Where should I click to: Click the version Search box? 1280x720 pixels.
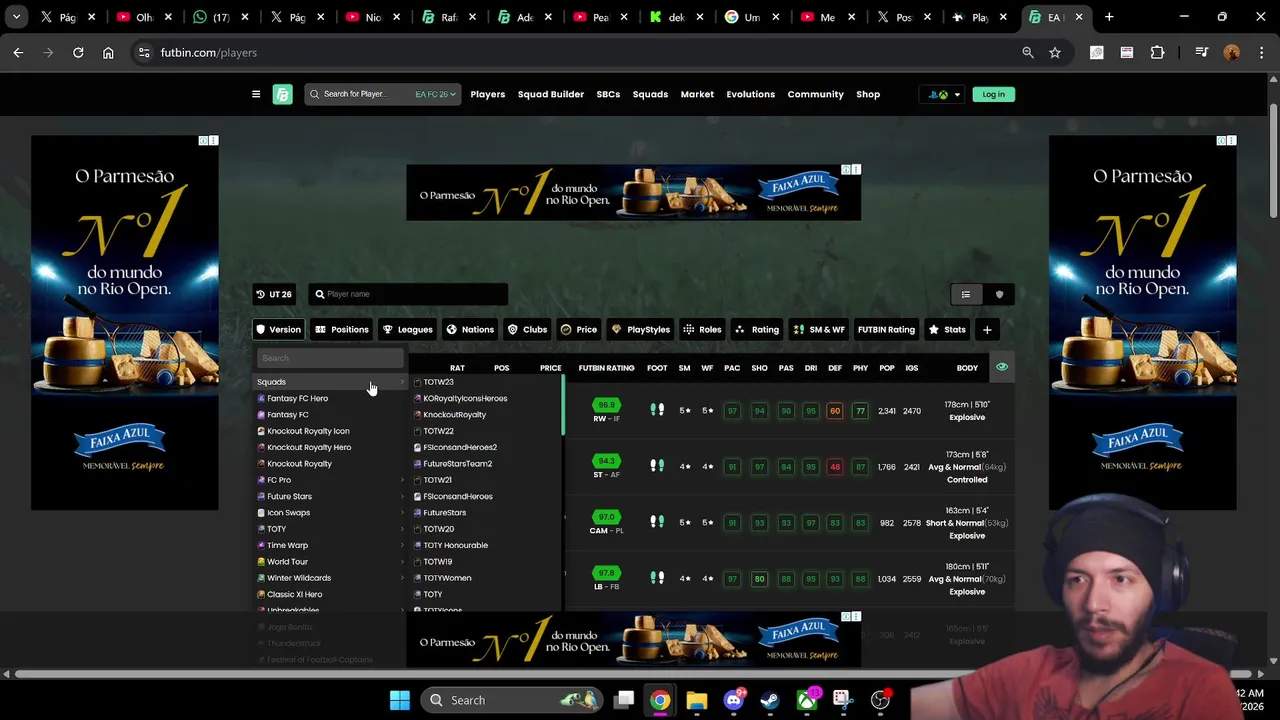[x=330, y=358]
